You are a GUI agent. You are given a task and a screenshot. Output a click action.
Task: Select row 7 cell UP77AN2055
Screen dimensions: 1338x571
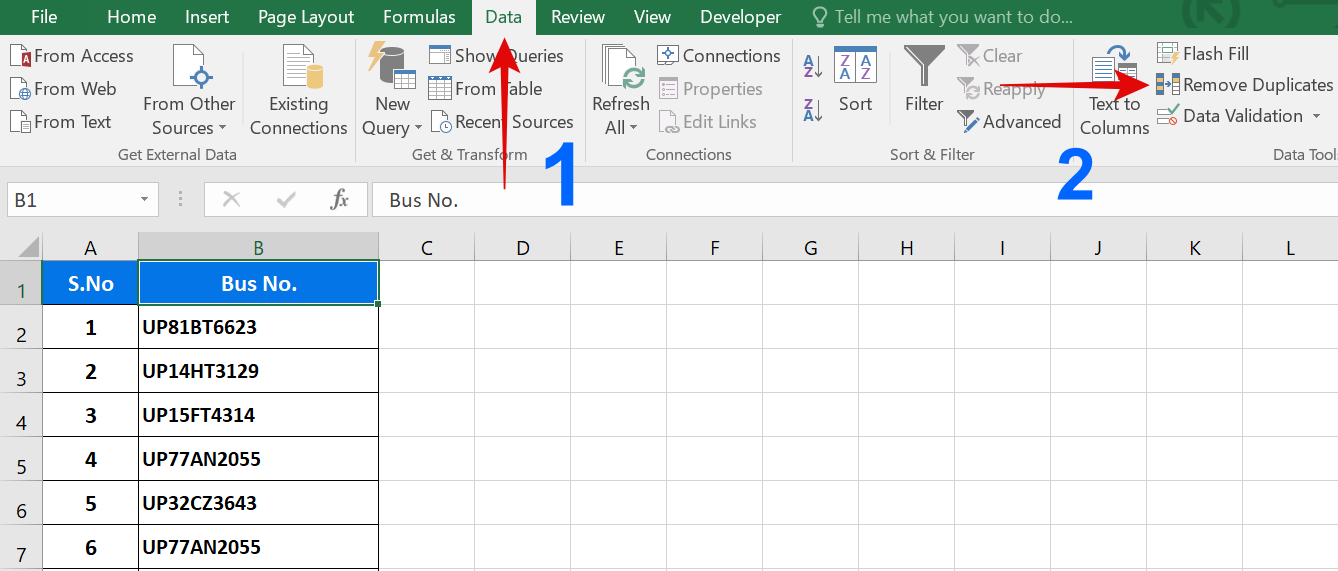[x=259, y=547]
